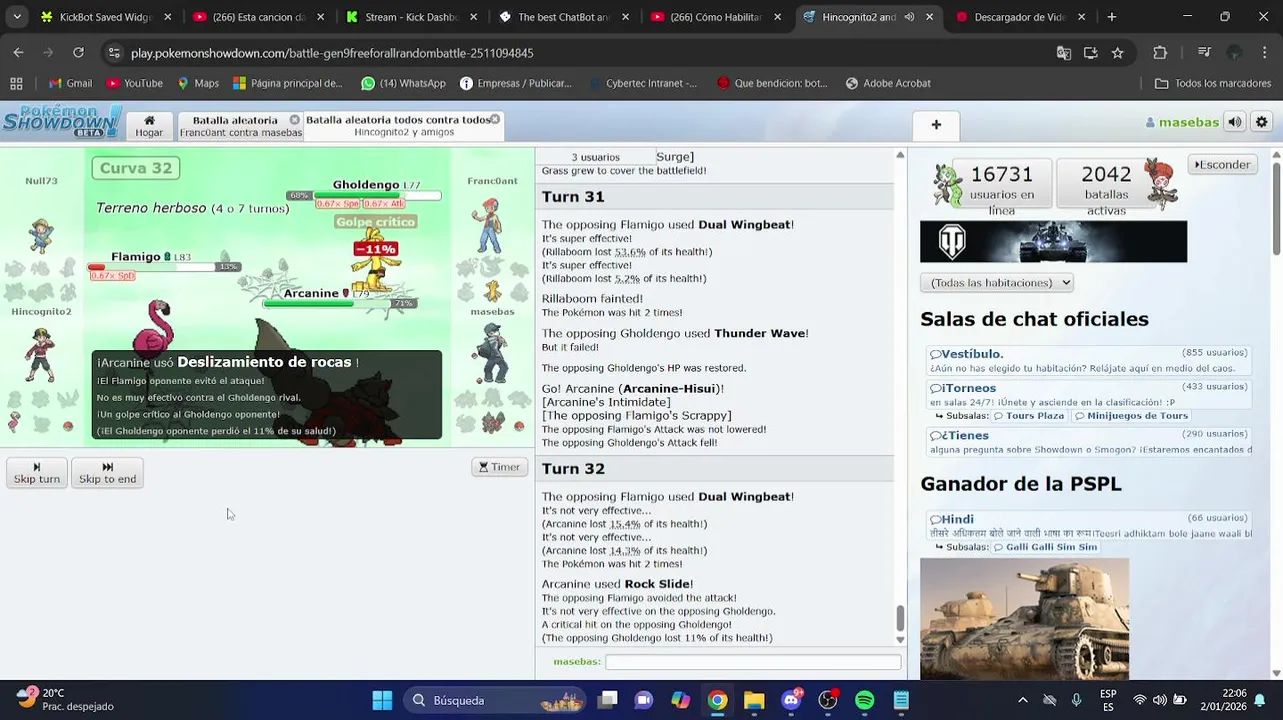Click the masebas trainer sprite
The height and width of the screenshot is (720, 1283).
tap(491, 353)
